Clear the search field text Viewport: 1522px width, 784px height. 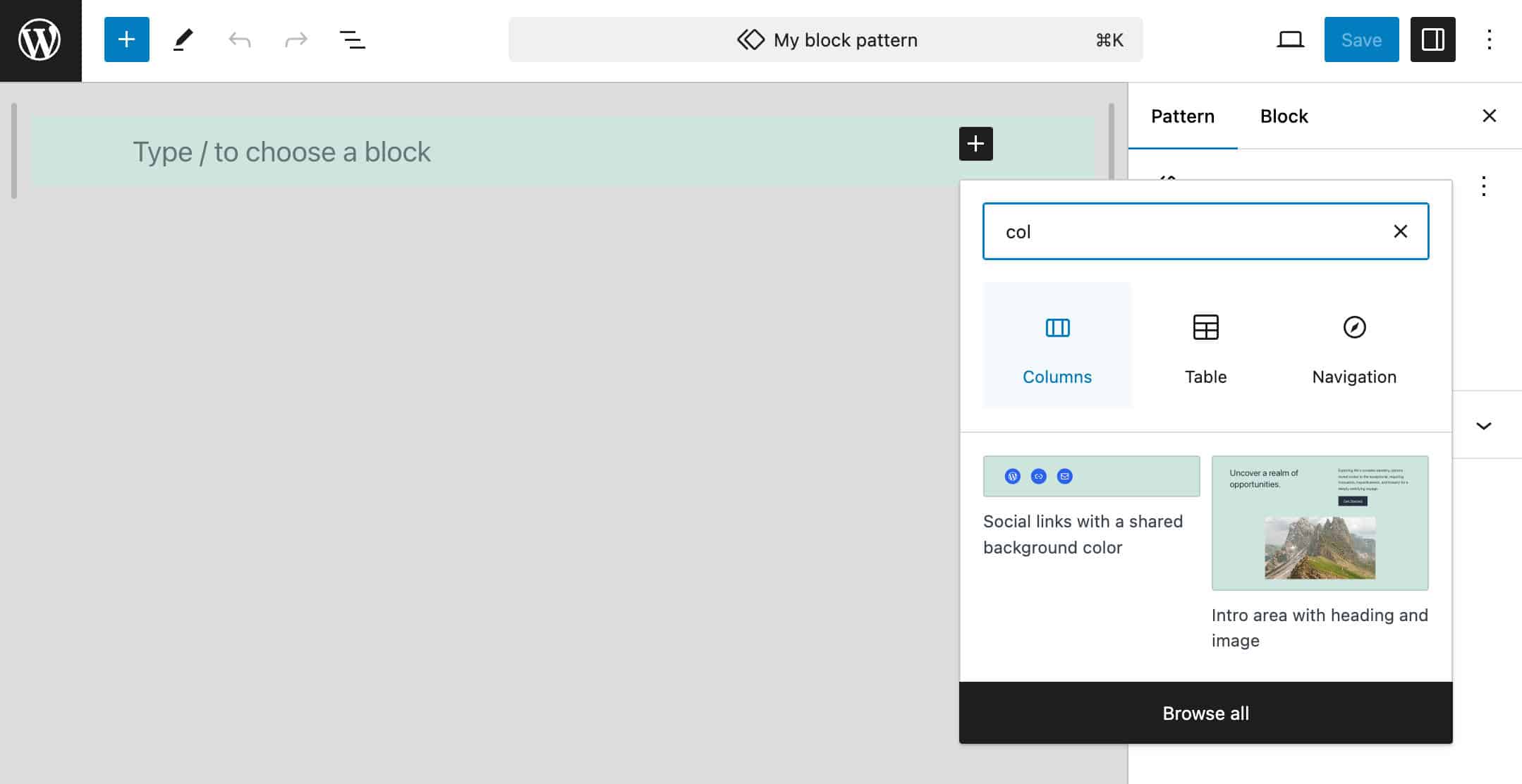coord(1400,231)
